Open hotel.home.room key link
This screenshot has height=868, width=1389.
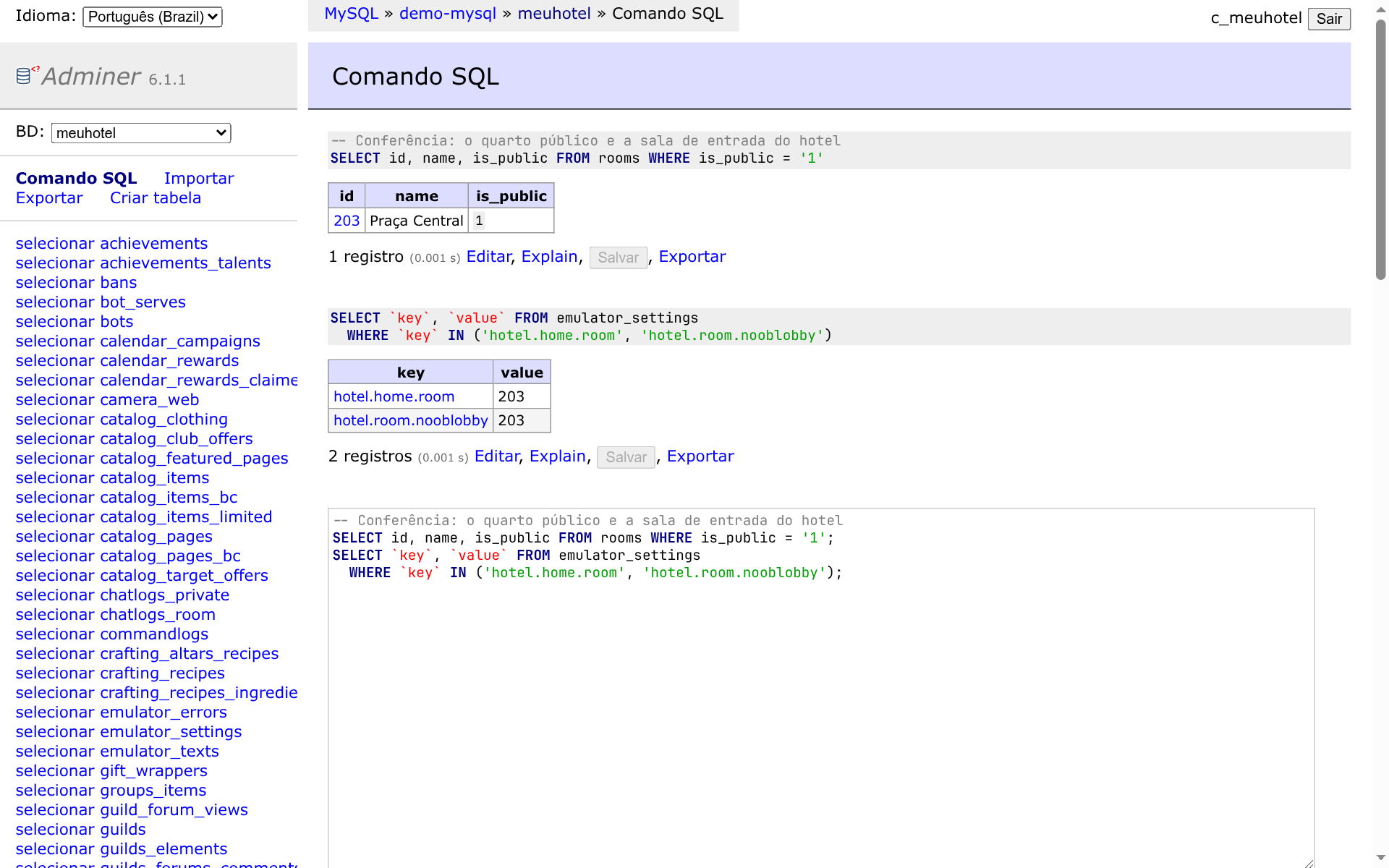click(394, 396)
